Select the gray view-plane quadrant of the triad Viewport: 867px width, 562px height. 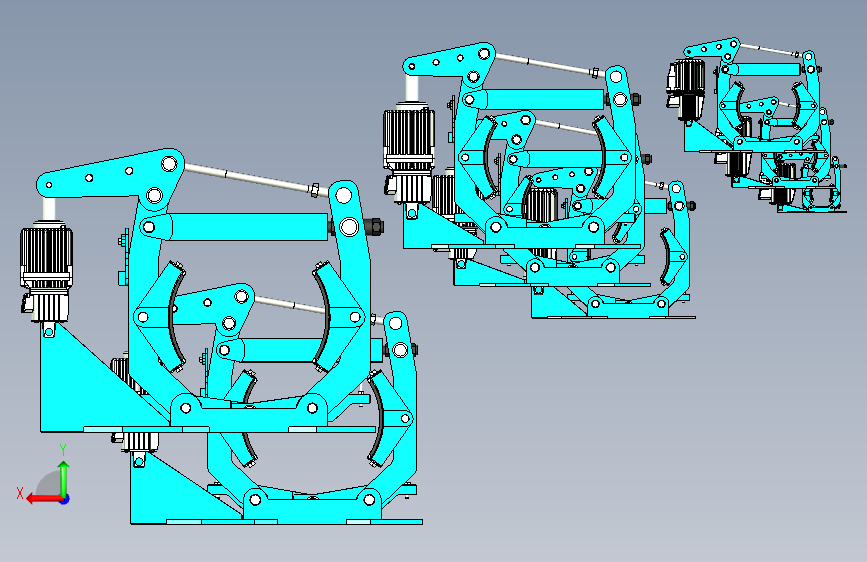[48, 484]
